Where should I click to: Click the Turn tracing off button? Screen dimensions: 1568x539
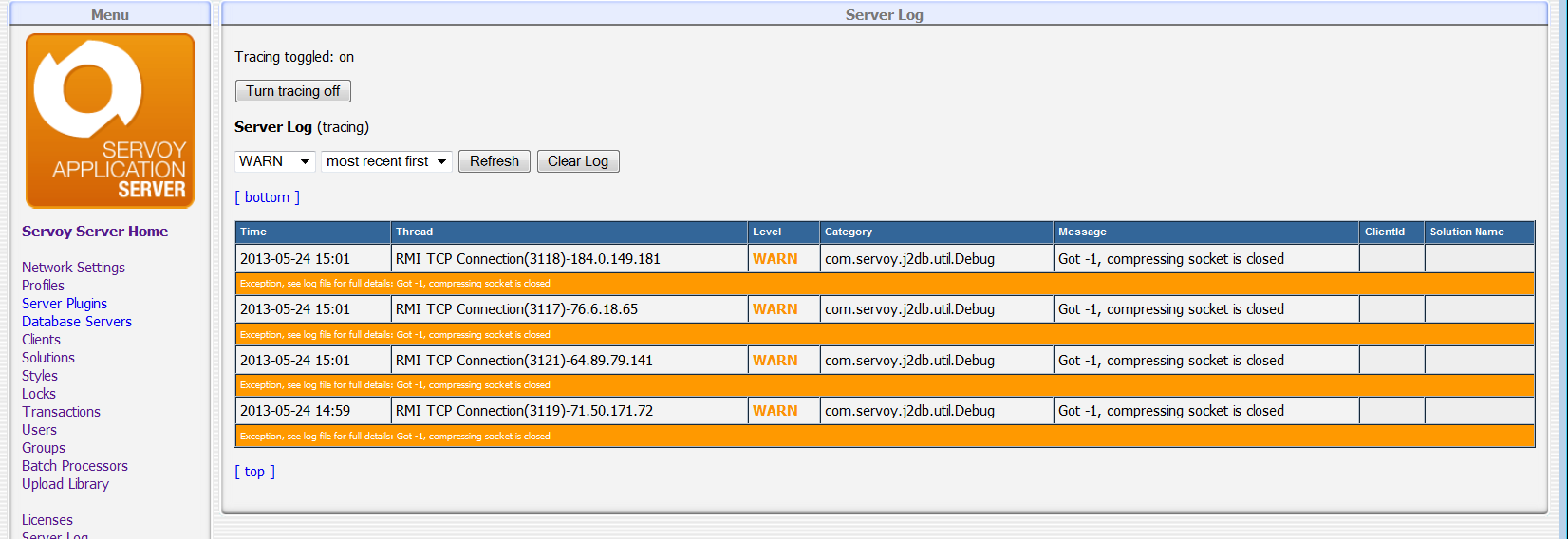(x=293, y=91)
